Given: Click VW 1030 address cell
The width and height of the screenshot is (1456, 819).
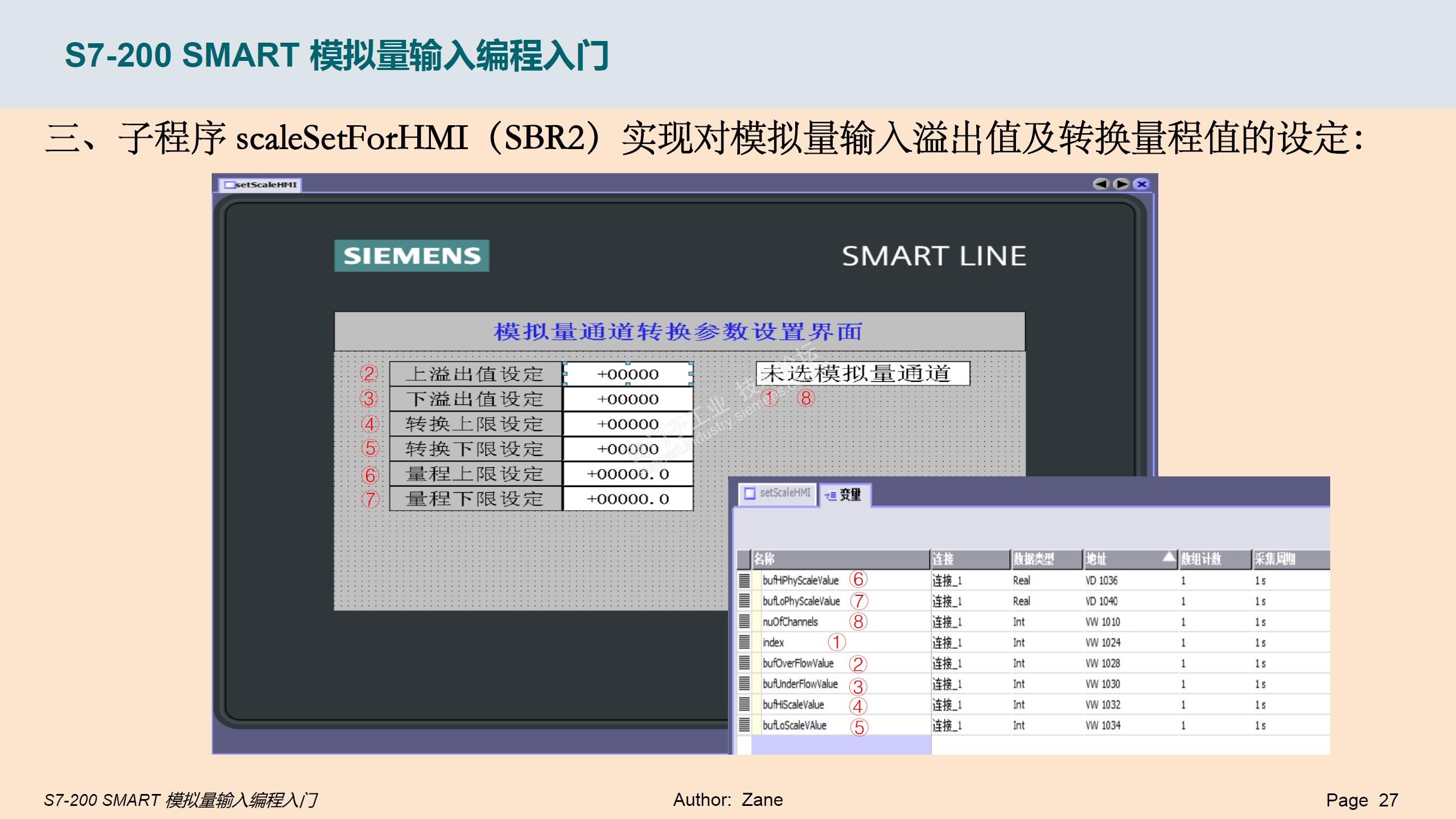Looking at the screenshot, I should pos(1103,684).
